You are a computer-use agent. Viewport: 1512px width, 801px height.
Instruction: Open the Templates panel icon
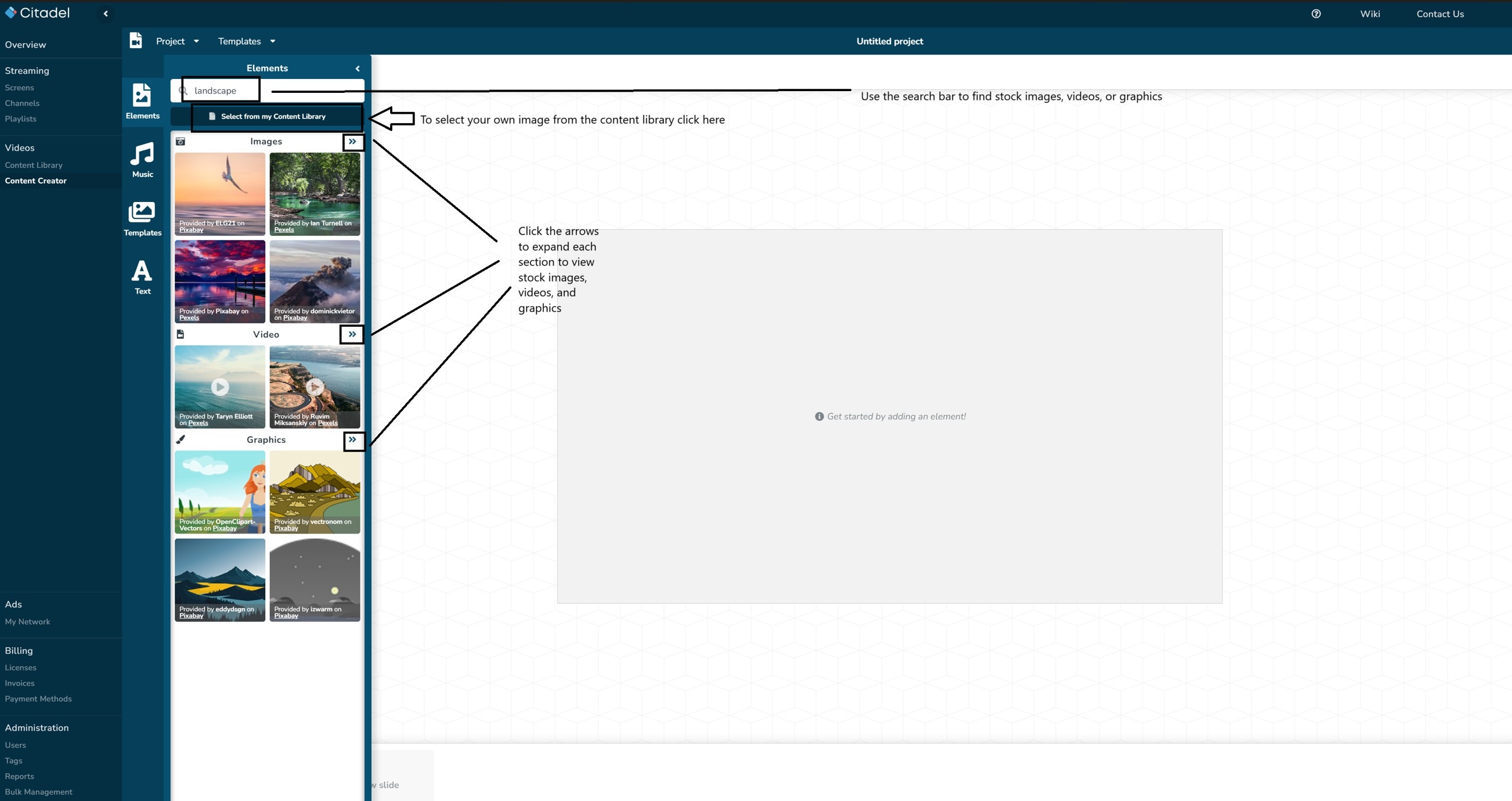coord(143,218)
